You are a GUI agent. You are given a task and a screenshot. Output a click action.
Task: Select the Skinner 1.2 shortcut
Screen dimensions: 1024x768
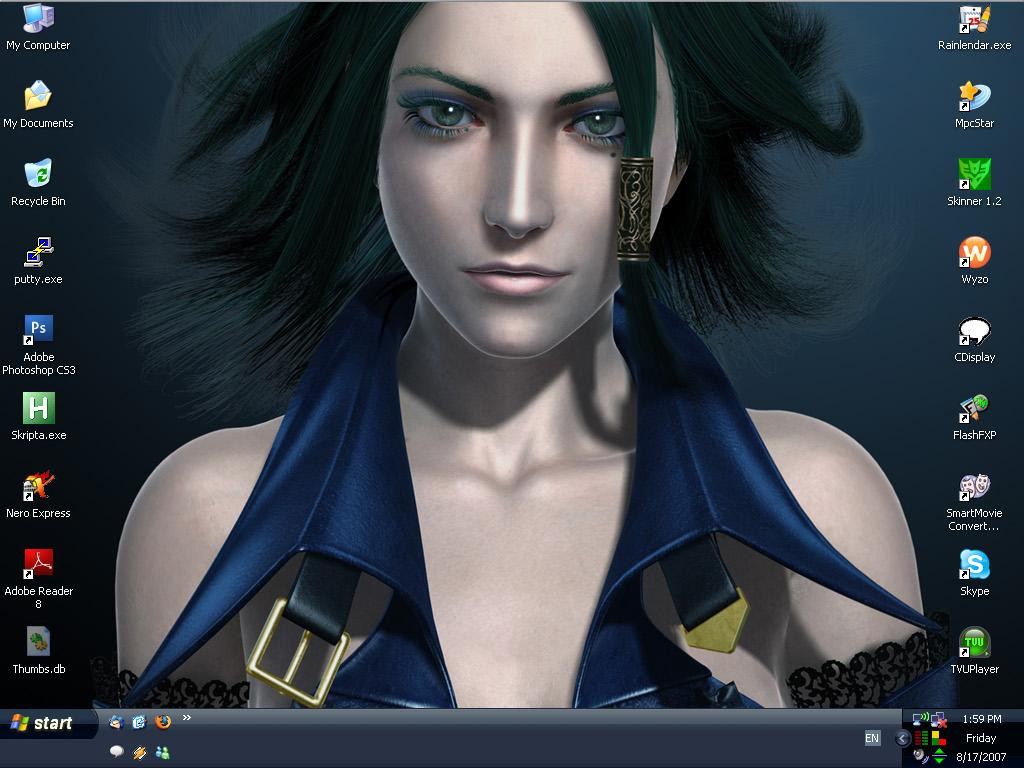point(974,183)
